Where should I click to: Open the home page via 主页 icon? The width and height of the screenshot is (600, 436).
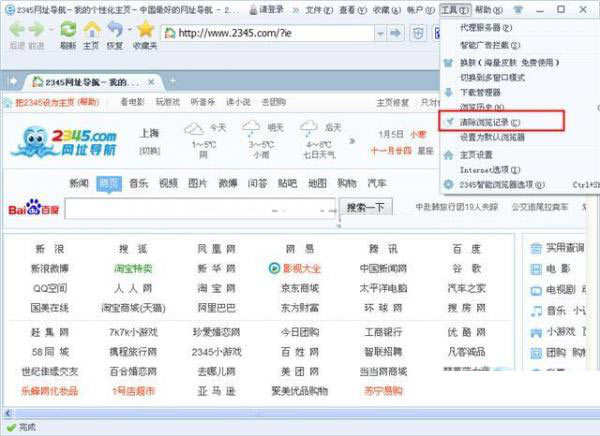click(x=92, y=29)
